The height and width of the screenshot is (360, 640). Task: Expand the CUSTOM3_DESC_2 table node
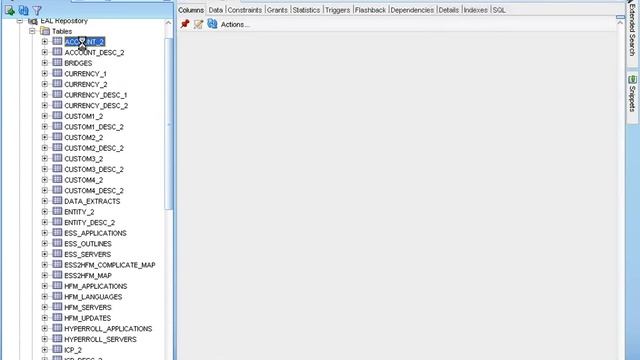point(44,169)
